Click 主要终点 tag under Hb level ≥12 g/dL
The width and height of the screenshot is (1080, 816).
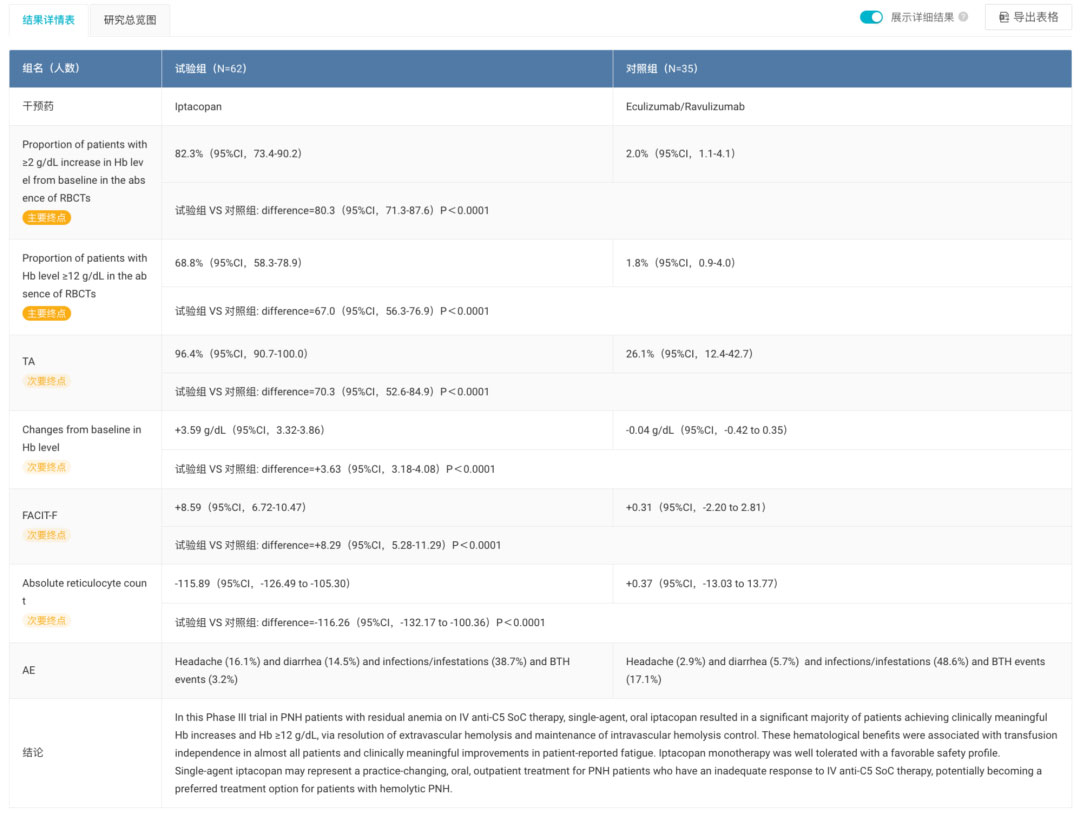point(47,314)
